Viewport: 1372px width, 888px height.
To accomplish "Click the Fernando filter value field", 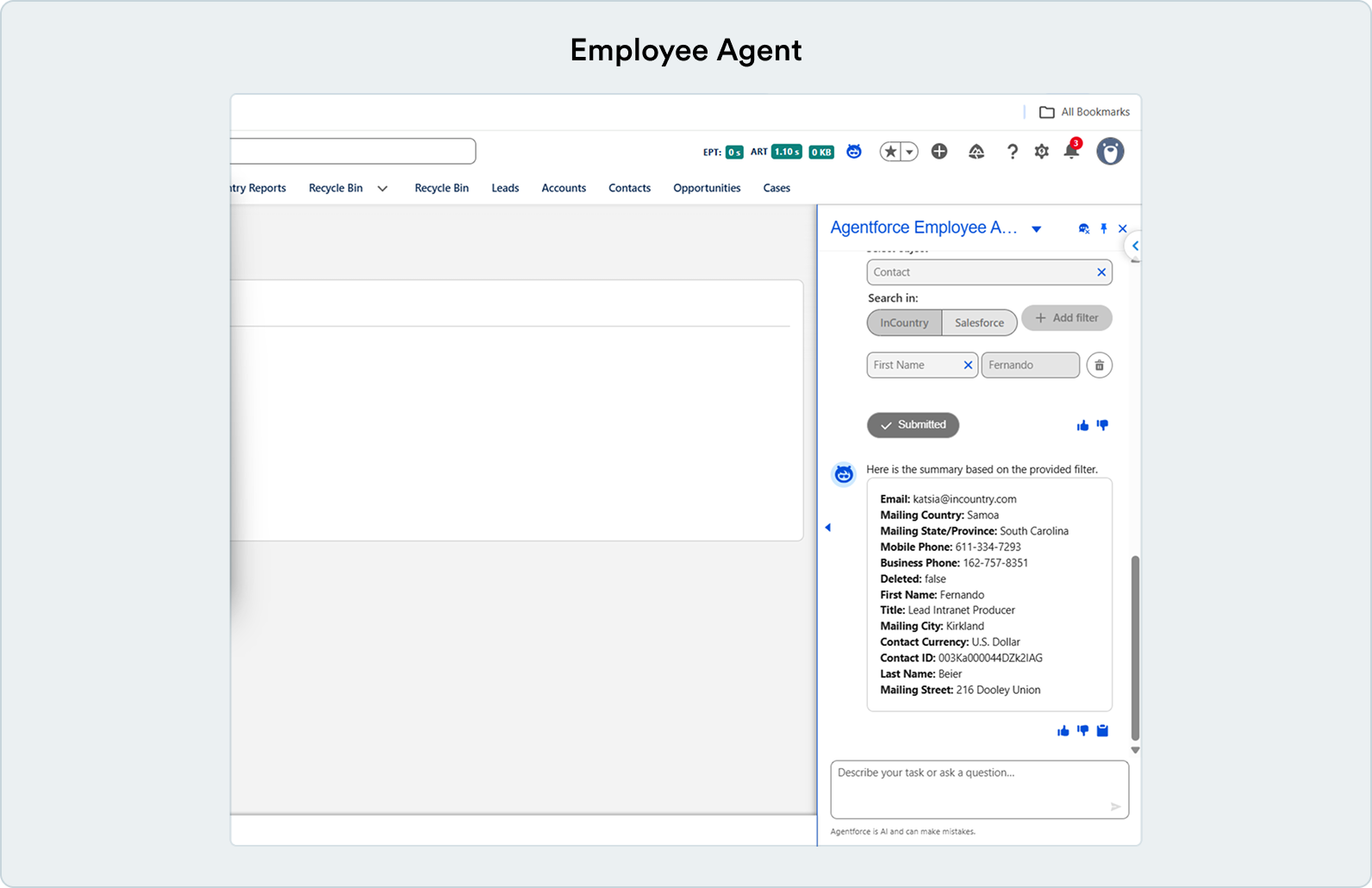I will (1030, 366).
